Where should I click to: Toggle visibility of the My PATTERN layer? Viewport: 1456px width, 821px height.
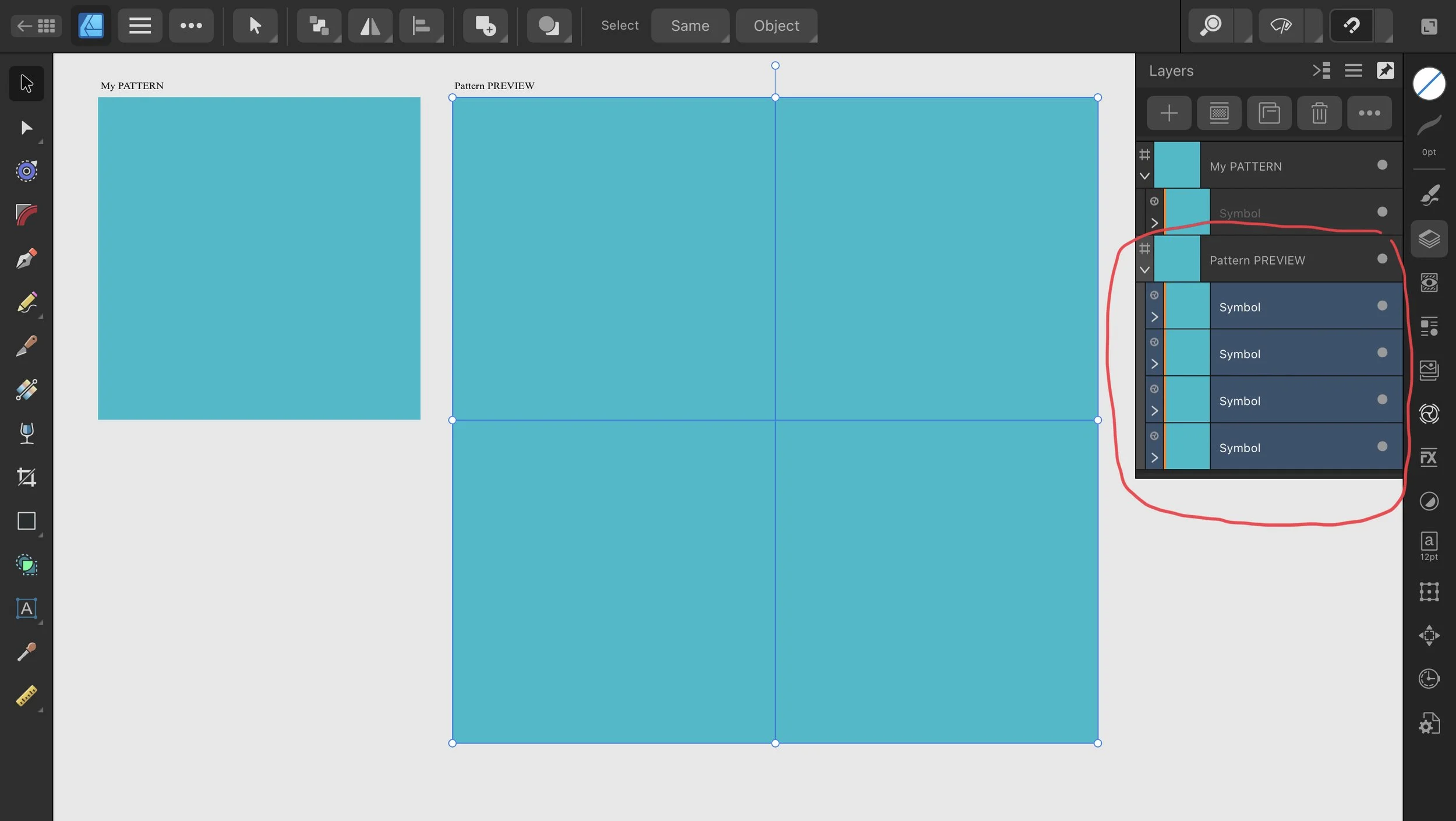click(x=1381, y=165)
